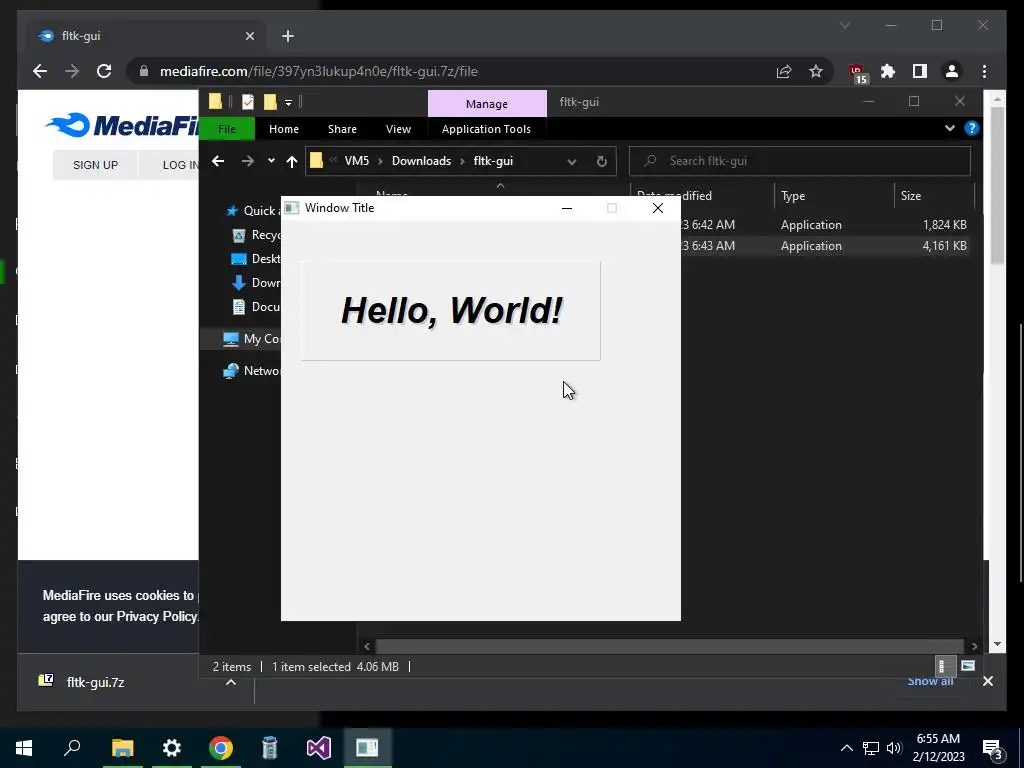Sort by Size column header

coord(934,196)
